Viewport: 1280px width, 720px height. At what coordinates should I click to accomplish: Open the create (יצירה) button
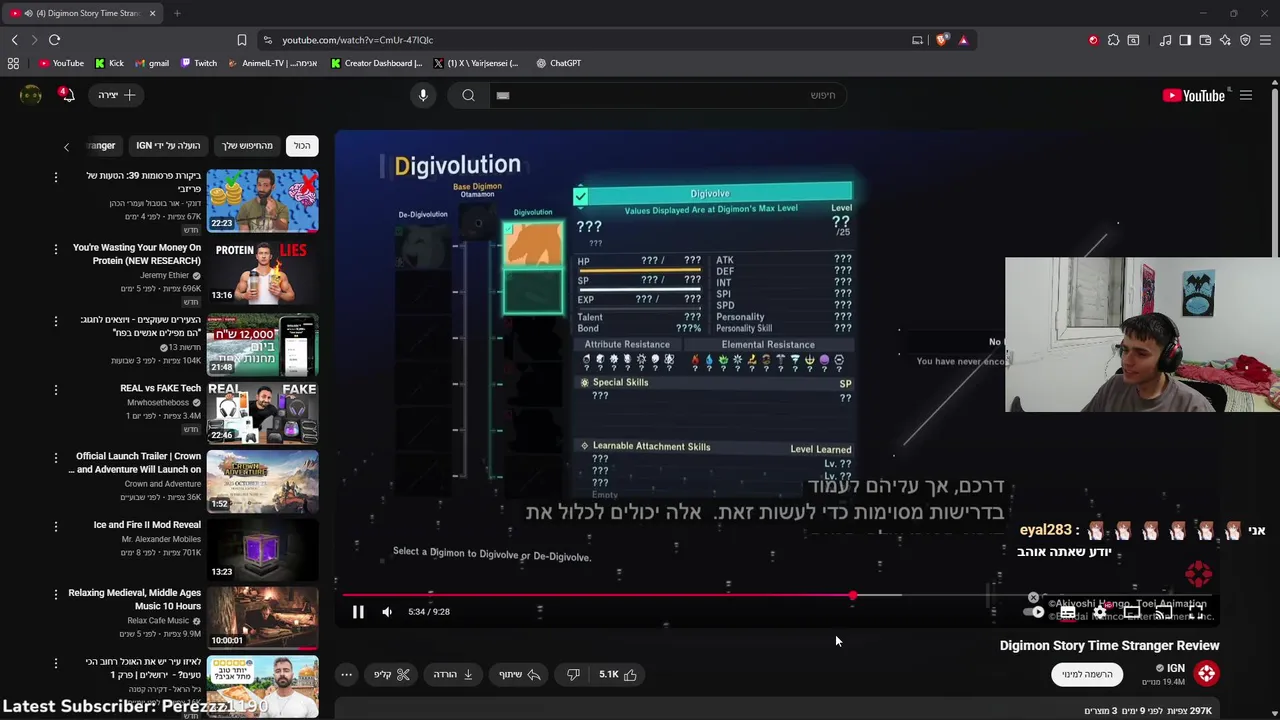(117, 95)
